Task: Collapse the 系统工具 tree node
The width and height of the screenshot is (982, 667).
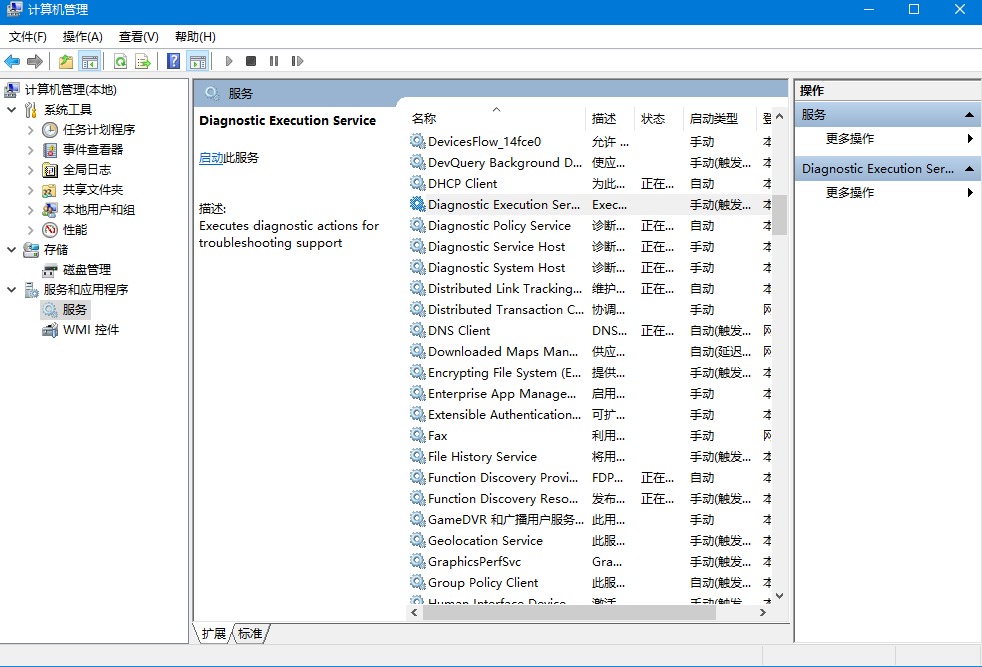Action: [x=12, y=110]
